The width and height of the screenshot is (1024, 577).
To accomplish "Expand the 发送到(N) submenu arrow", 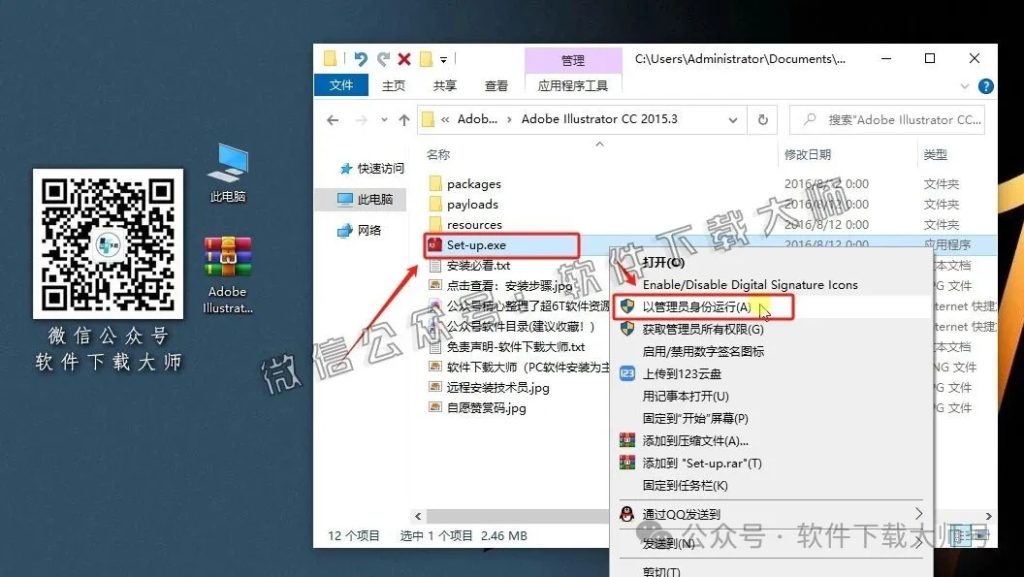I will pyautogui.click(x=918, y=541).
